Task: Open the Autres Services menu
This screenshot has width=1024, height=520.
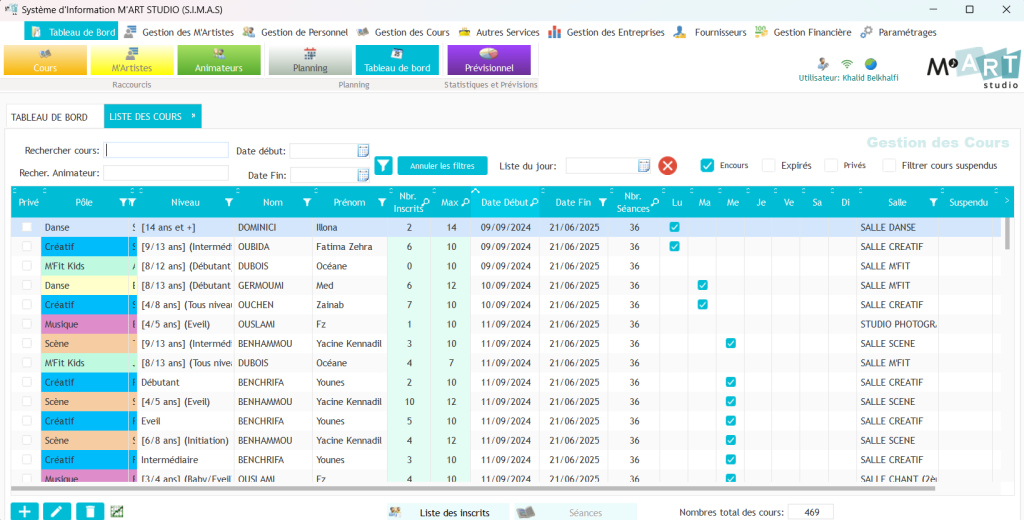Action: tap(499, 32)
